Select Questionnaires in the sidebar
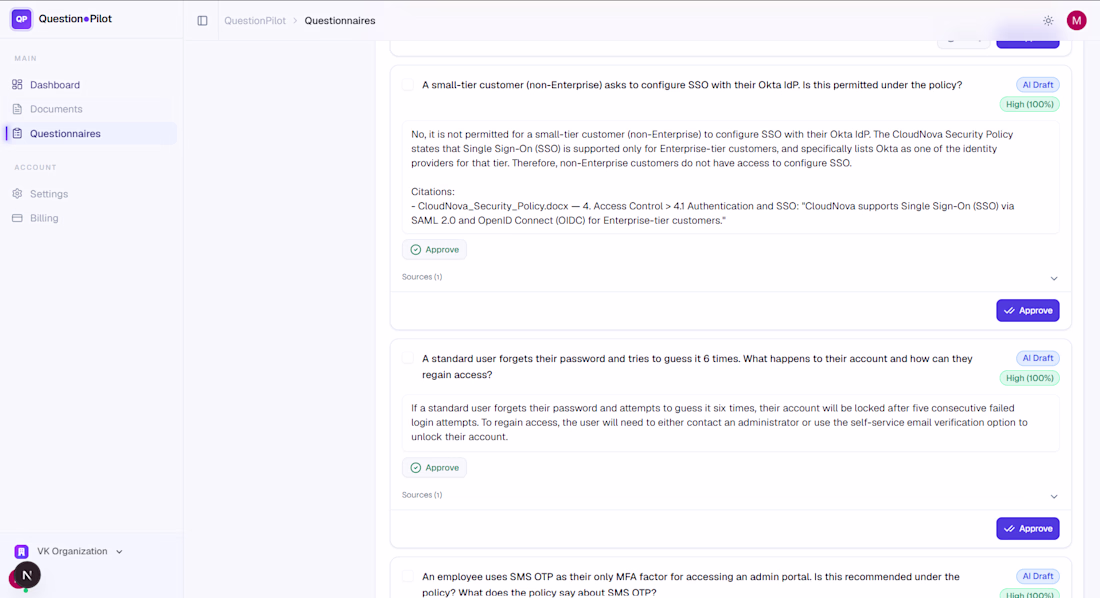This screenshot has width=1100, height=598. click(91, 133)
